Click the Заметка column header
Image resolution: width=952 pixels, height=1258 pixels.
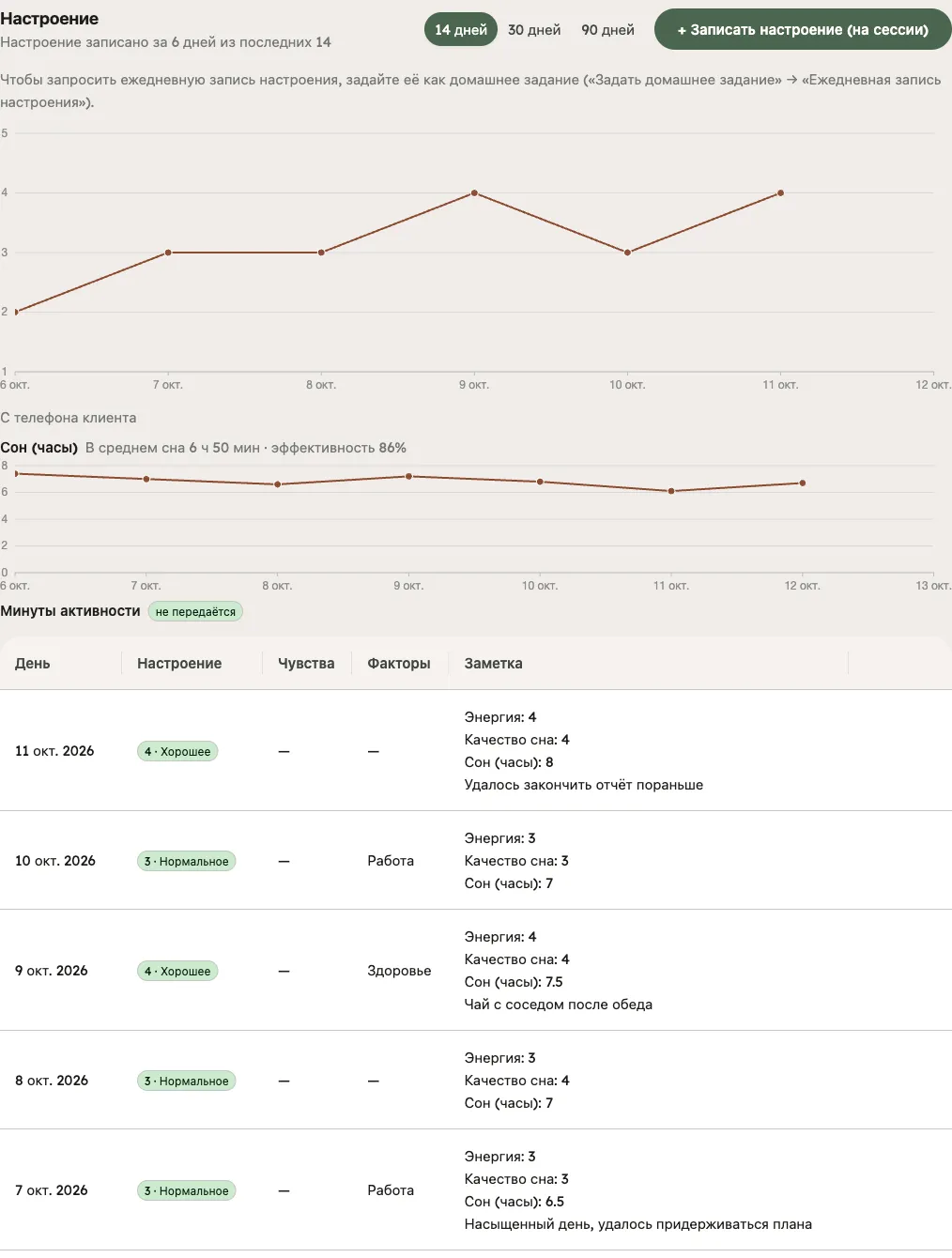tap(493, 664)
